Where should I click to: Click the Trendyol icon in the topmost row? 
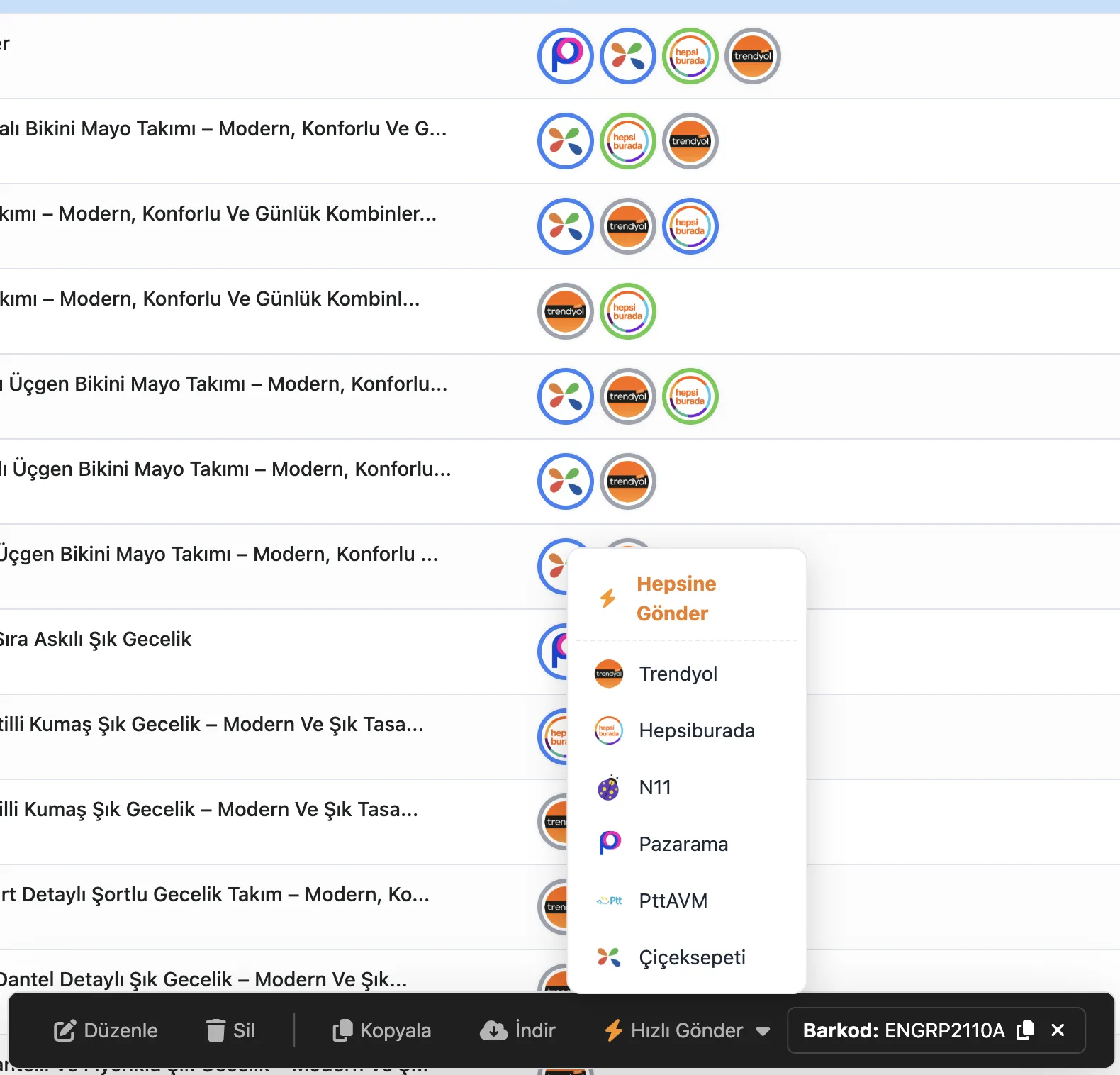coord(753,56)
